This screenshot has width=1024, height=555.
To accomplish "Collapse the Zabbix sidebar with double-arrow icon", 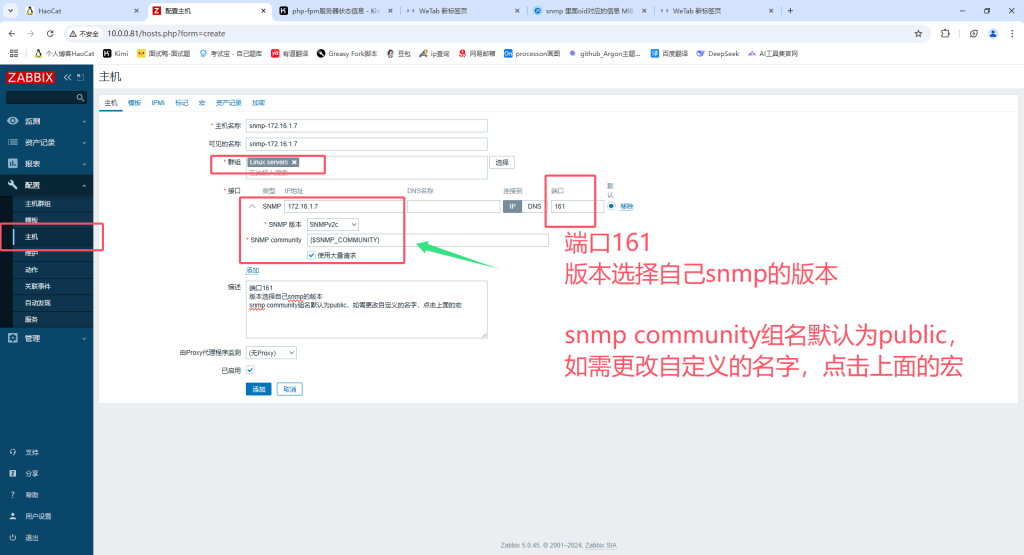I will [x=68, y=77].
